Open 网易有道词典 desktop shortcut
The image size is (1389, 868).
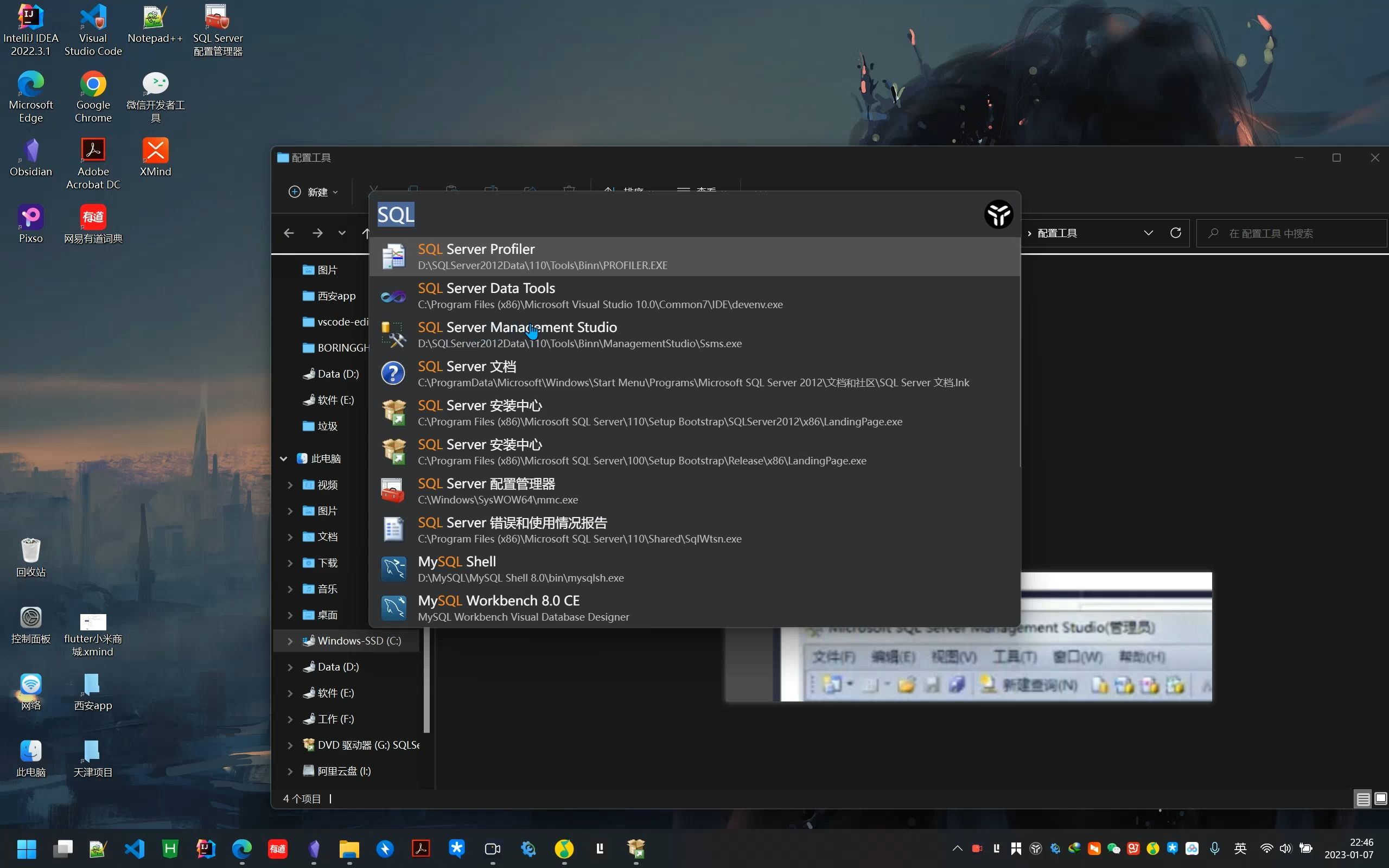93,224
